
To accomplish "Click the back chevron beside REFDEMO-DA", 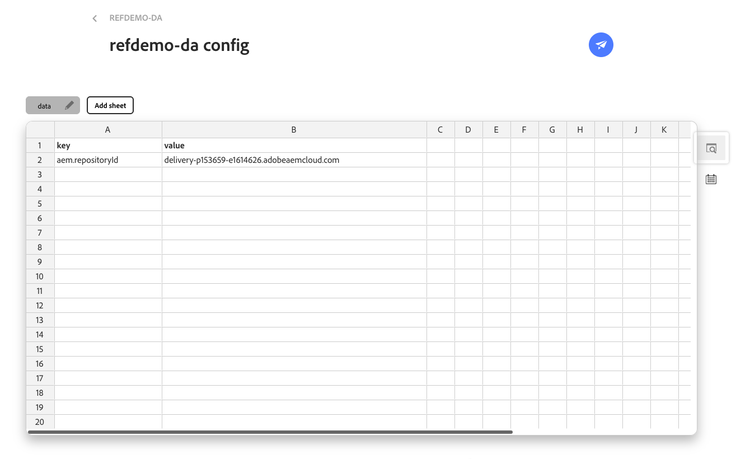I will (x=95, y=18).
